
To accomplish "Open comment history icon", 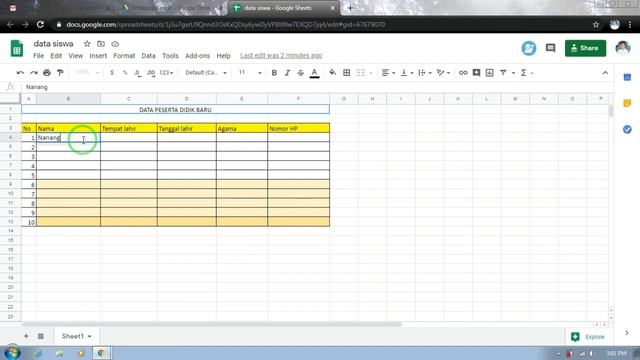I will click(x=551, y=48).
